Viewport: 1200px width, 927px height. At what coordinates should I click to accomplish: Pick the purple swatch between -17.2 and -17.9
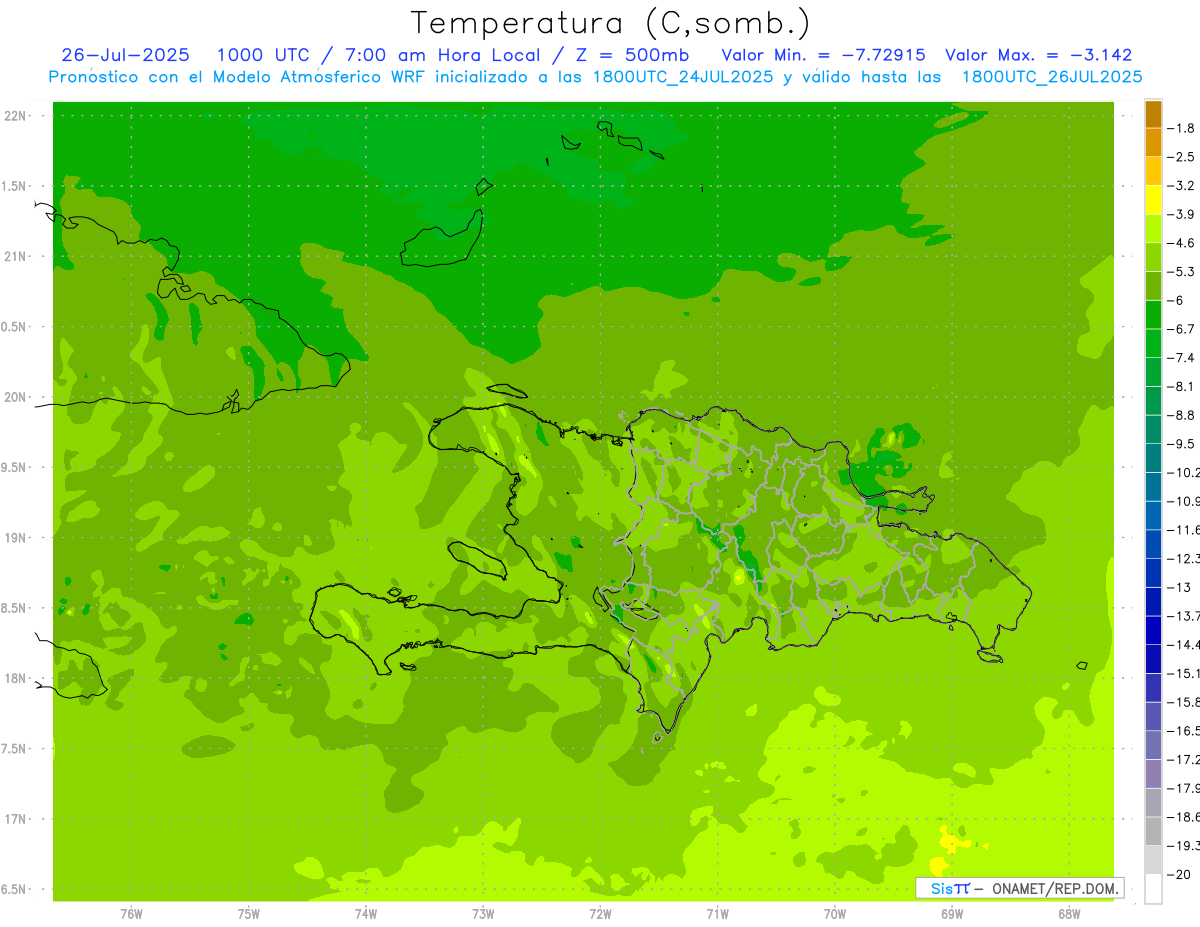[x=1153, y=774]
